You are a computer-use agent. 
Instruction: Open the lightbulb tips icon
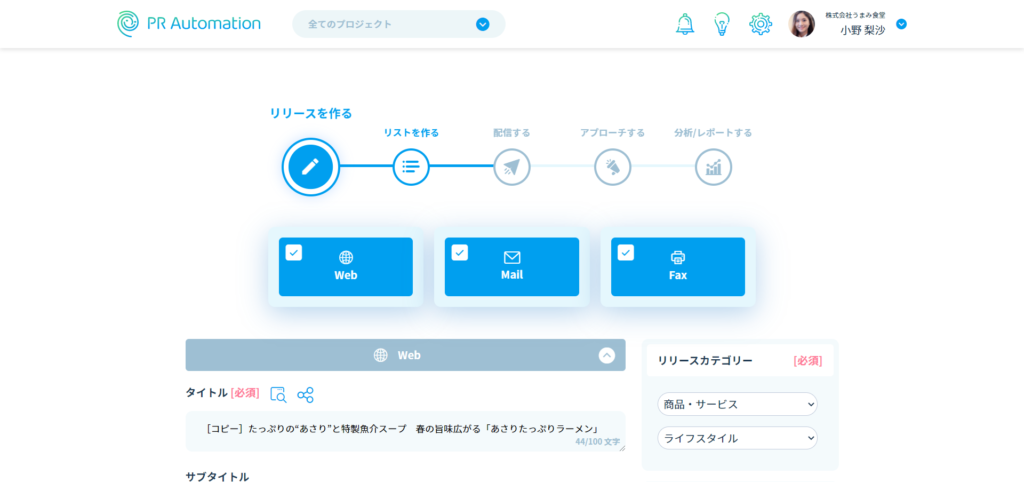pyautogui.click(x=722, y=24)
